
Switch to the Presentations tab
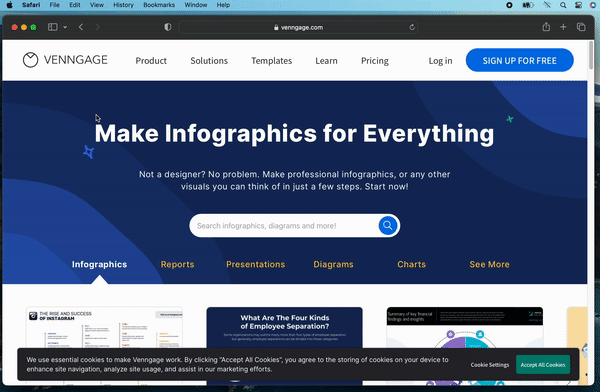(x=255, y=264)
